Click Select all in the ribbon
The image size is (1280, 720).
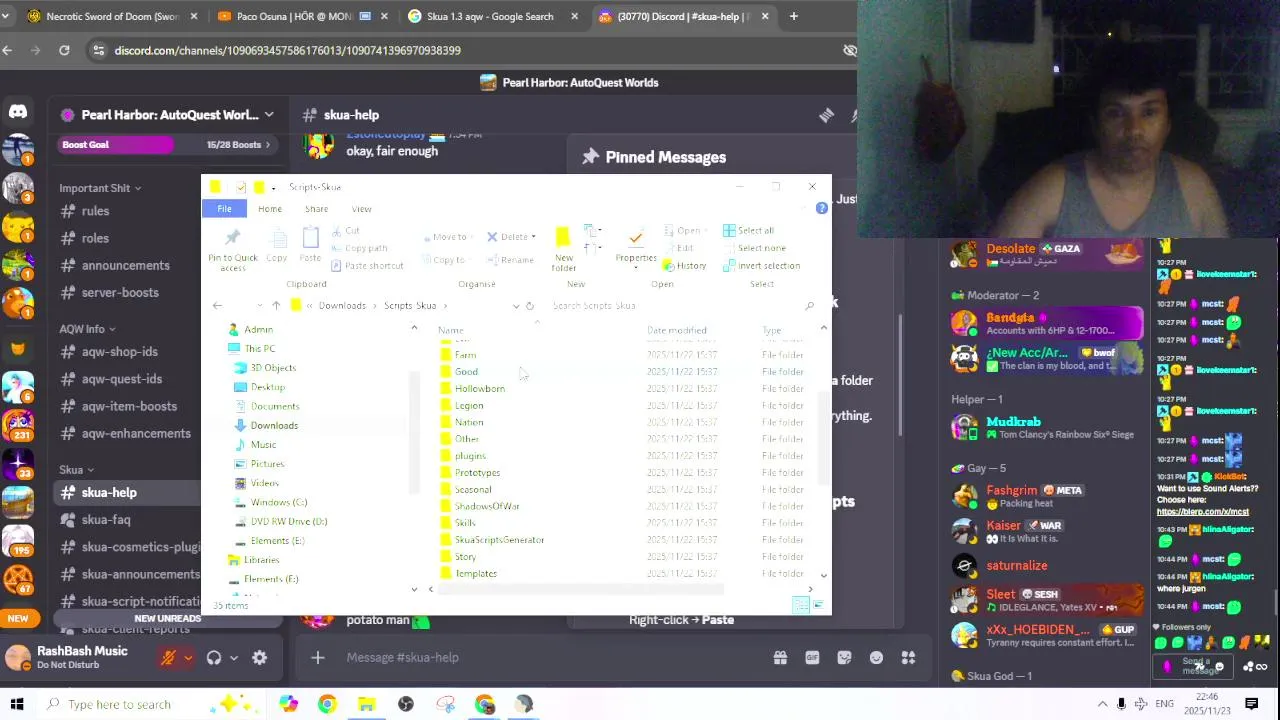[747, 231]
